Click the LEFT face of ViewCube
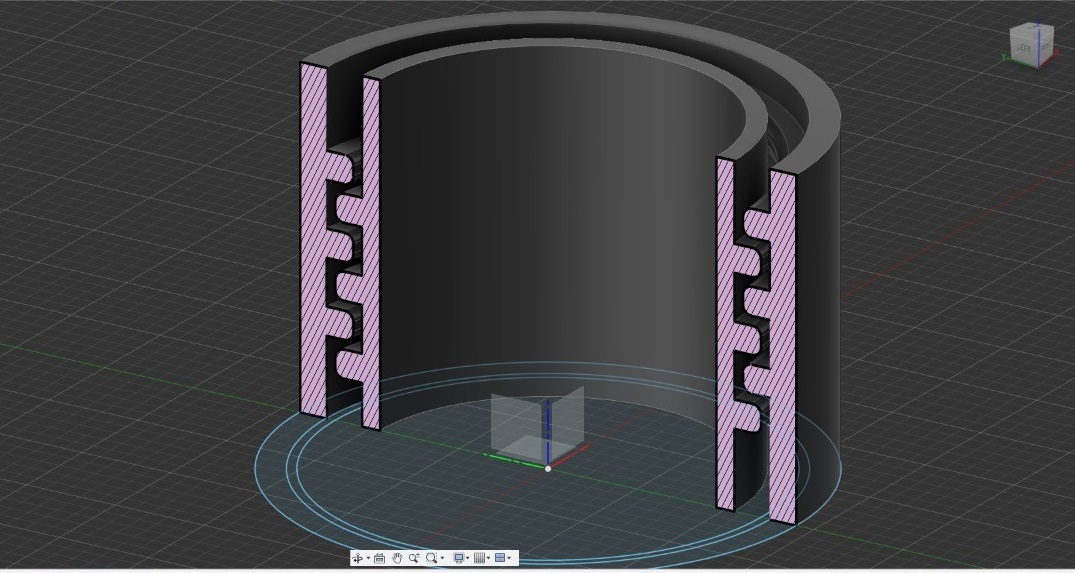 click(x=1023, y=49)
